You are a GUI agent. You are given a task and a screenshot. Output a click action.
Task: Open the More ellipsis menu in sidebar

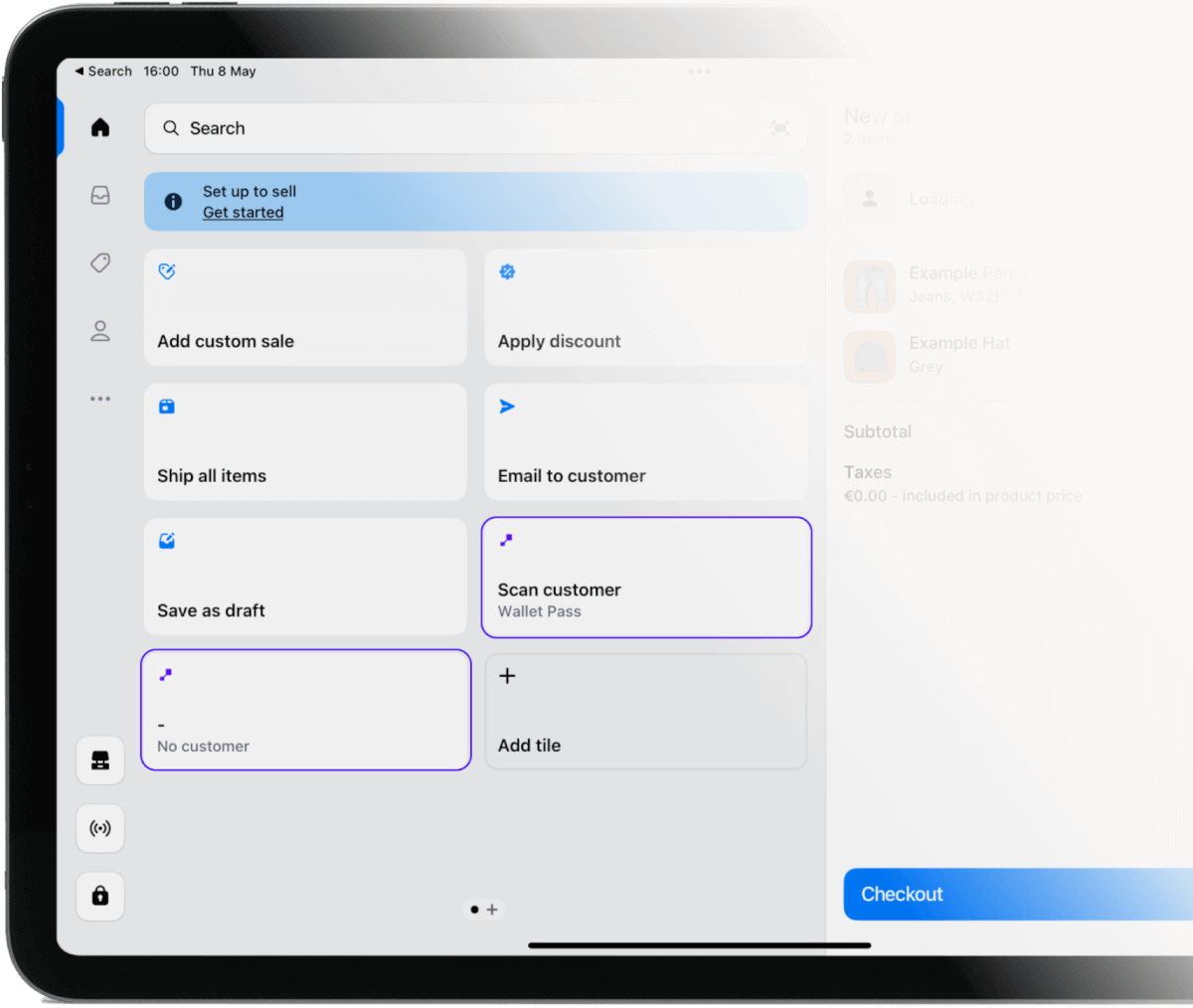pyautogui.click(x=100, y=399)
